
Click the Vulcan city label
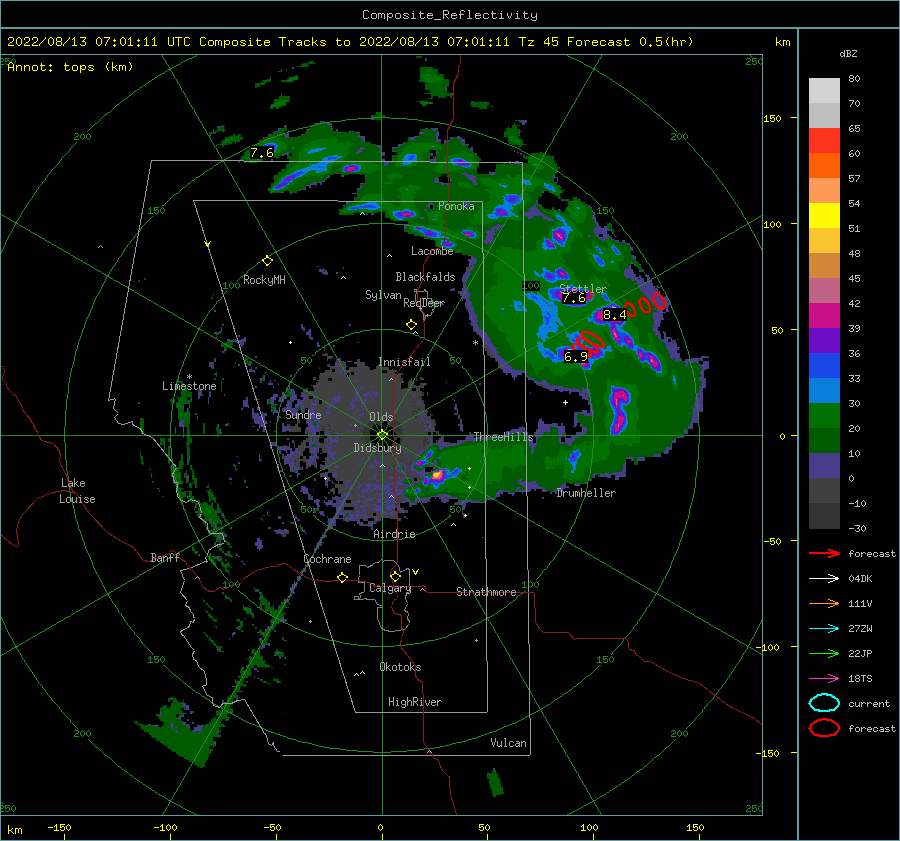pyautogui.click(x=508, y=743)
